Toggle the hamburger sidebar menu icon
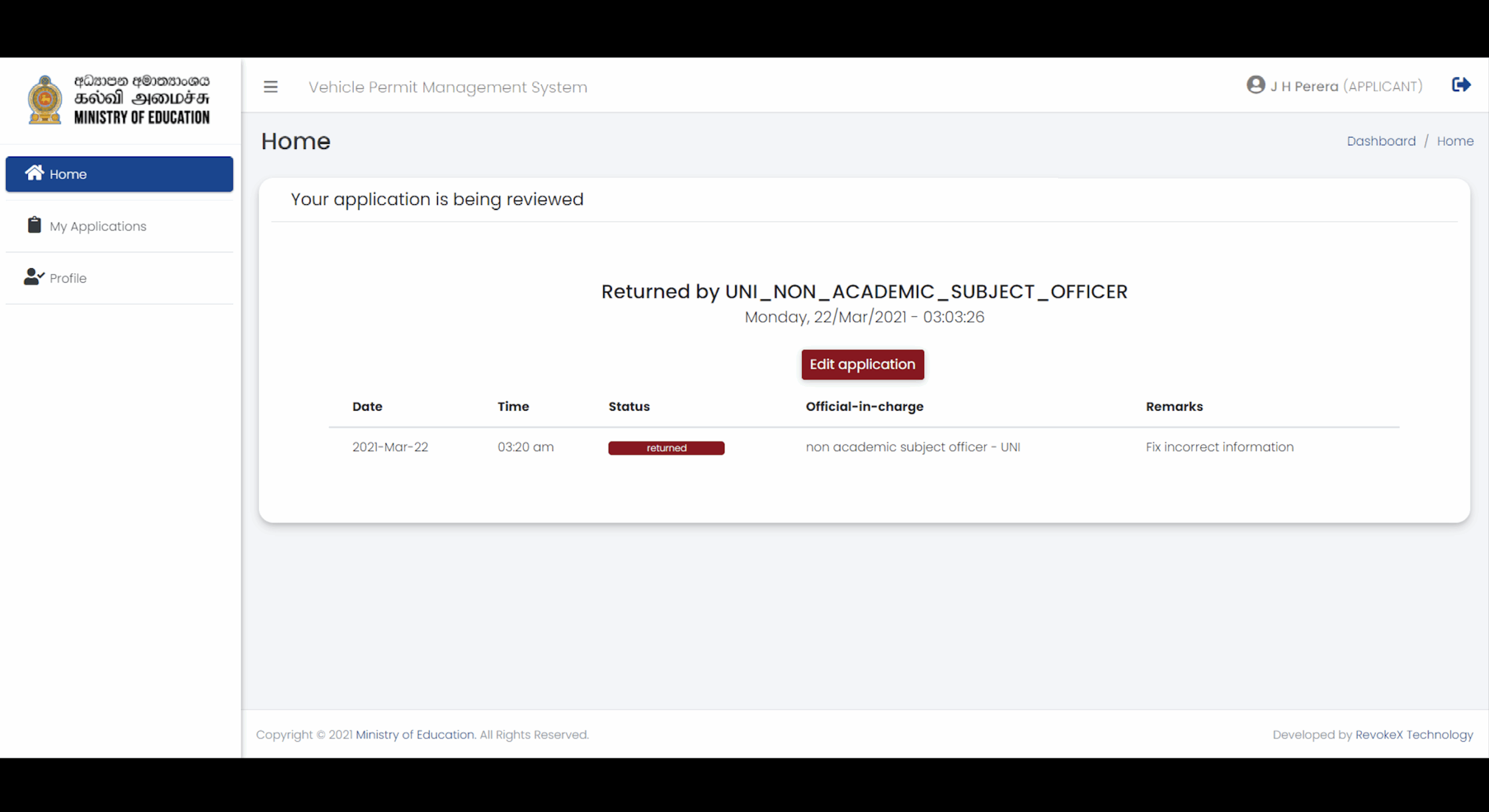1489x812 pixels. pyautogui.click(x=270, y=87)
